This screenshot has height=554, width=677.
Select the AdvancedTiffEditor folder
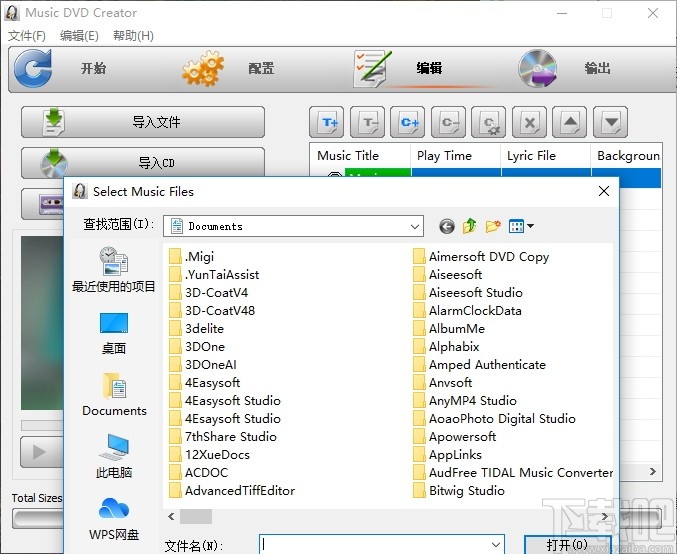(232, 491)
